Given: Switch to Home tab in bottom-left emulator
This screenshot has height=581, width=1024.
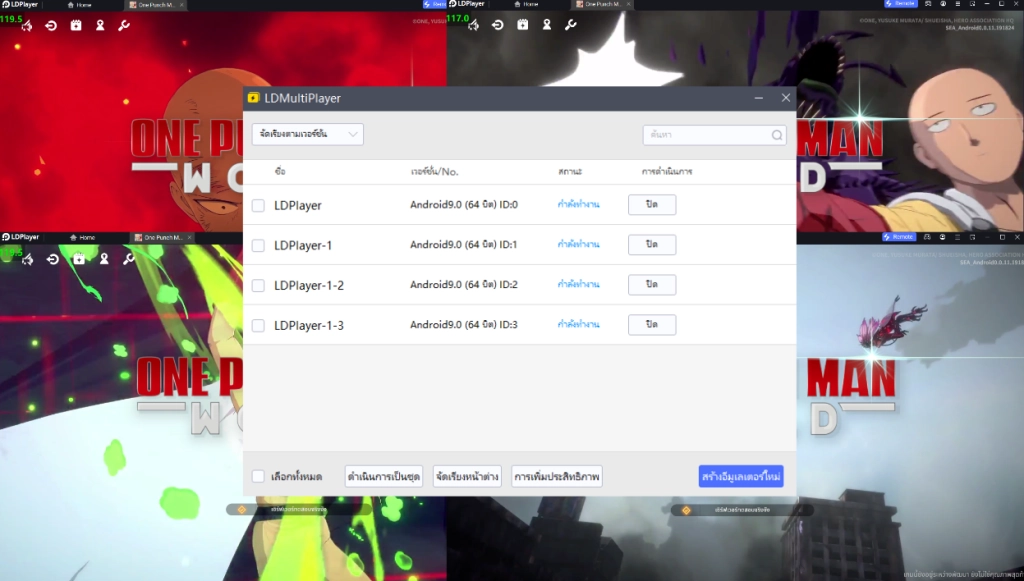Looking at the screenshot, I should pos(83,238).
